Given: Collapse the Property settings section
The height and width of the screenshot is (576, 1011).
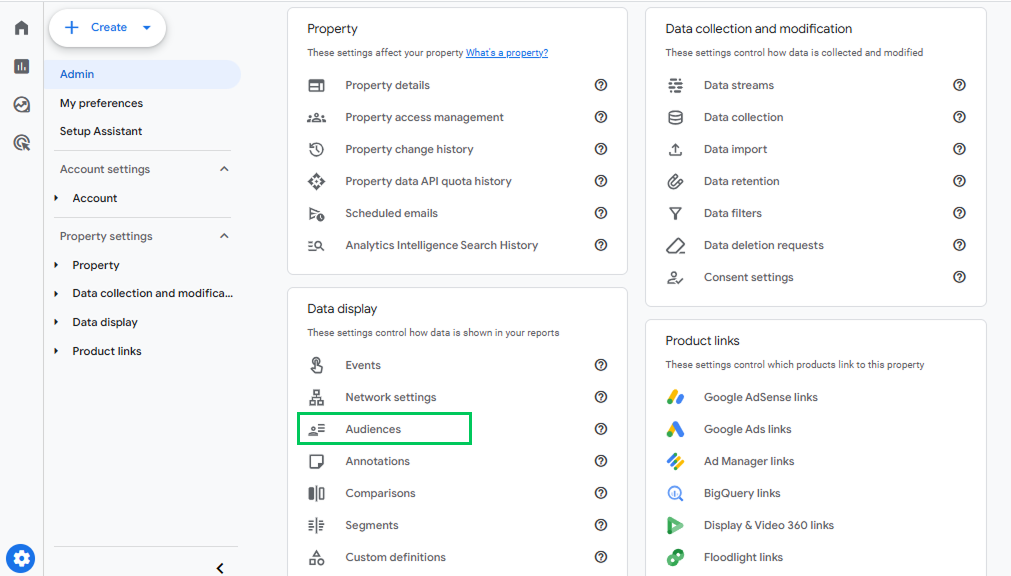Looking at the screenshot, I should [x=224, y=236].
